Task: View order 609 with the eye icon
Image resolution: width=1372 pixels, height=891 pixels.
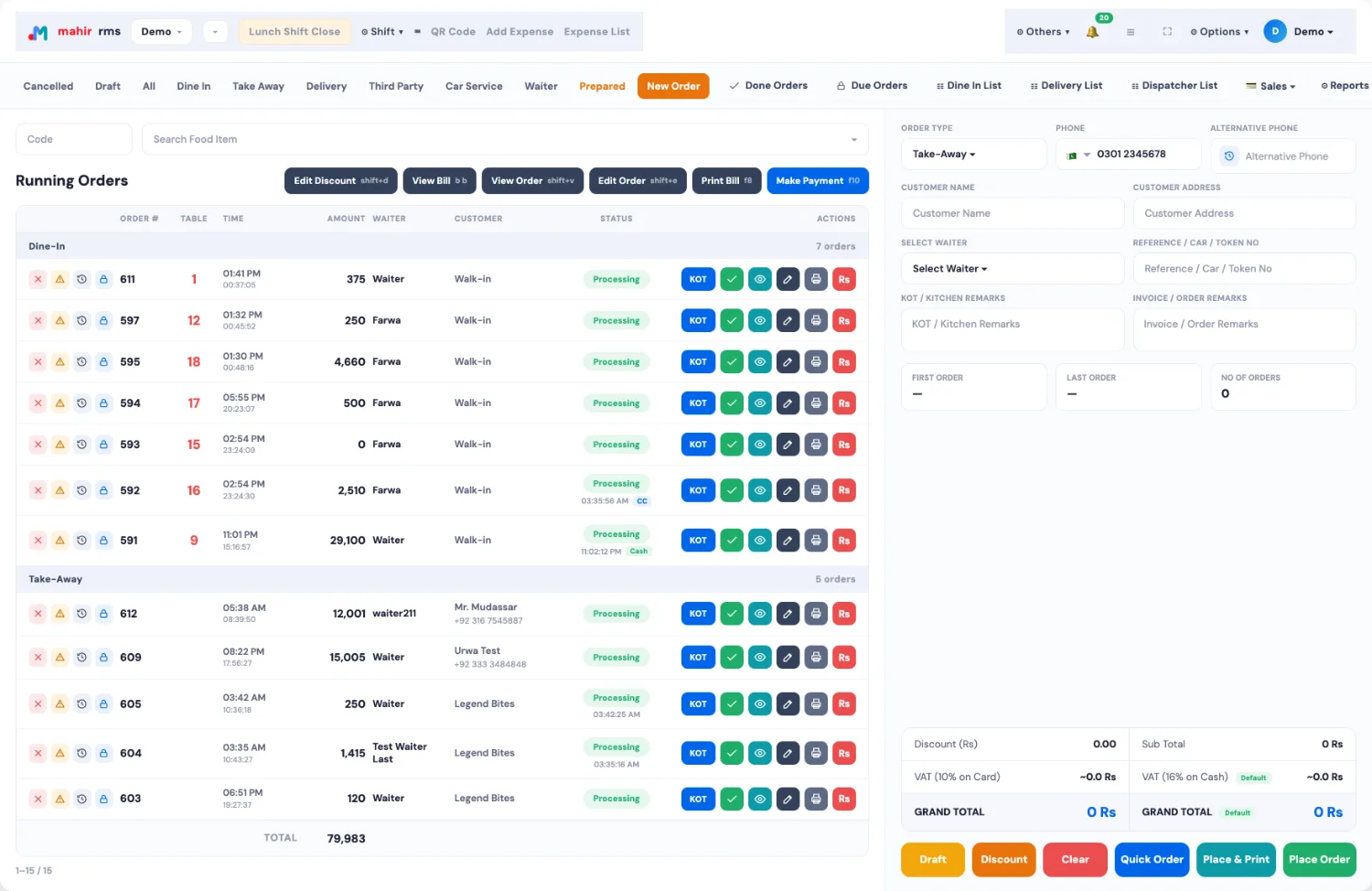Action: pos(760,658)
